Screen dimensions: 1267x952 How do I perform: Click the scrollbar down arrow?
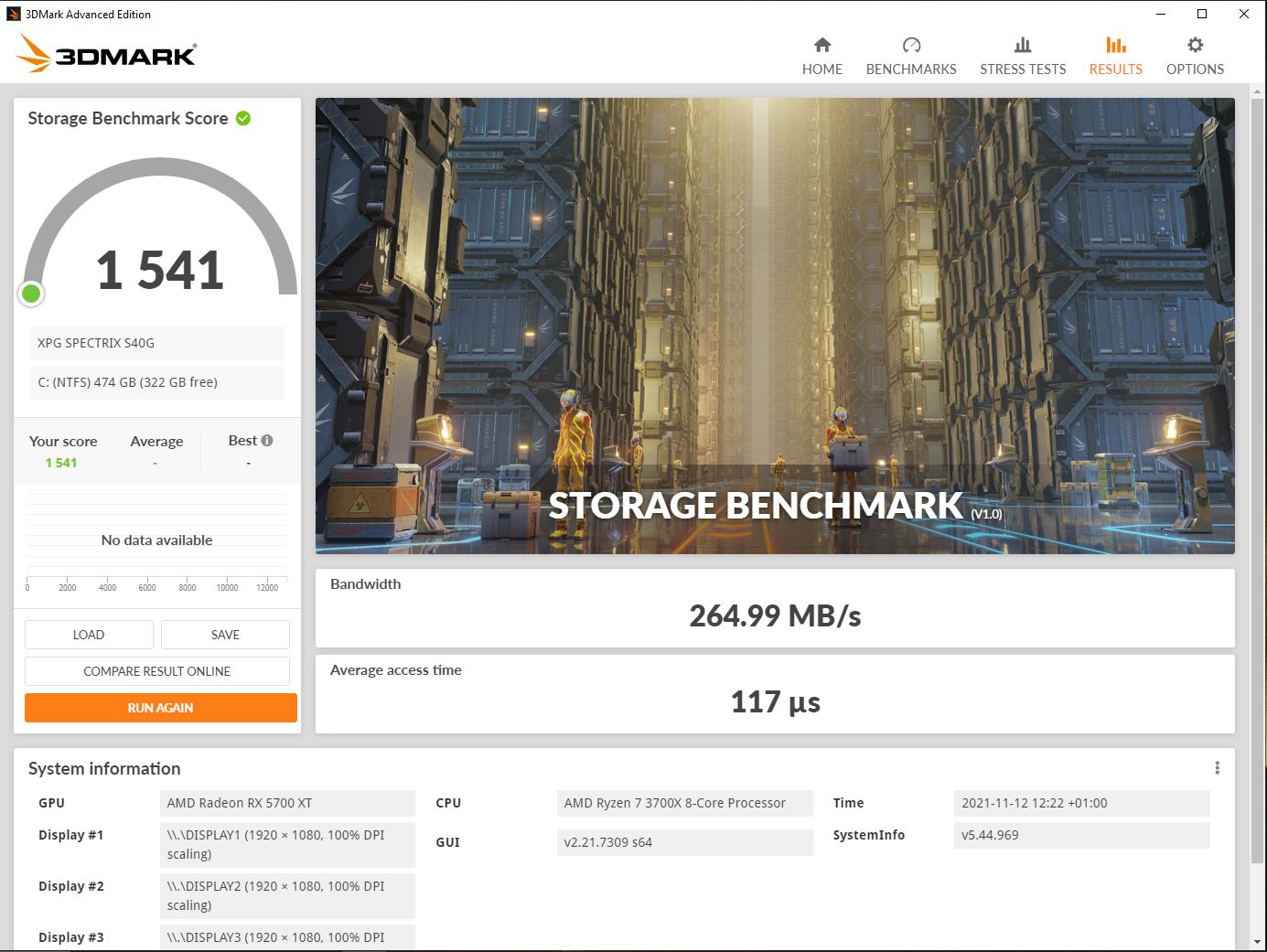pos(1258,942)
